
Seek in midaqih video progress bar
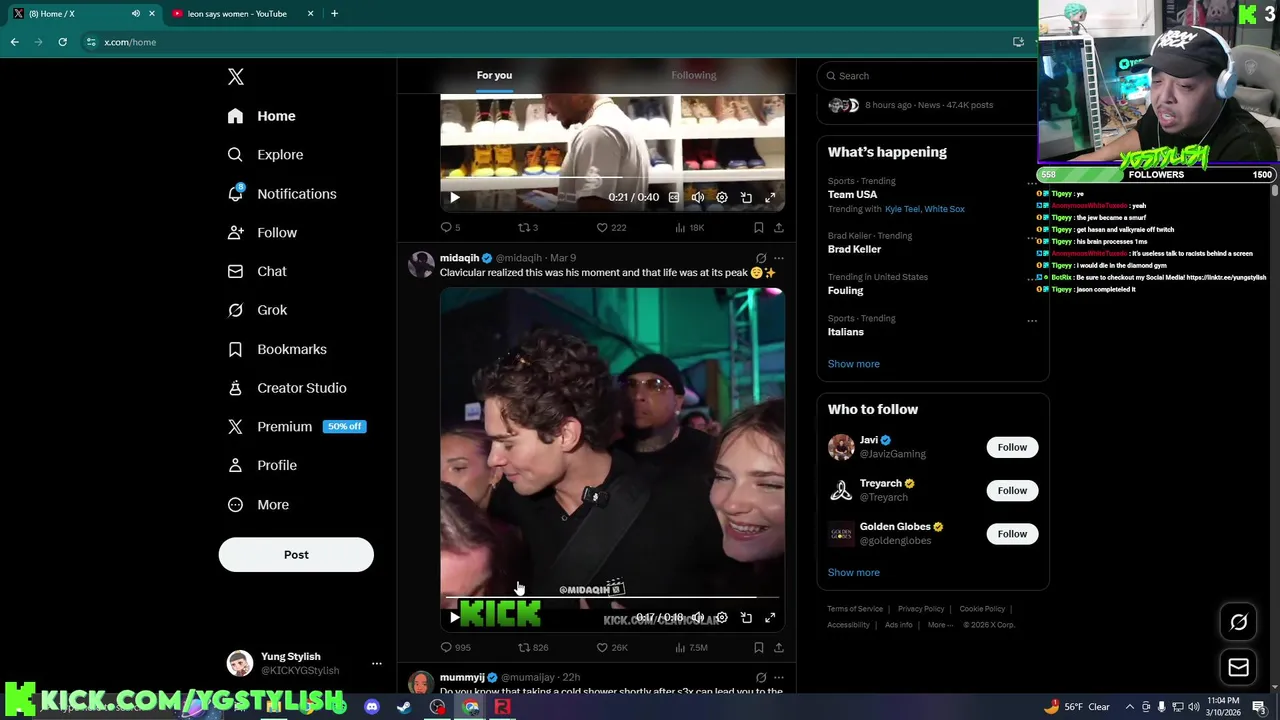[x=612, y=598]
